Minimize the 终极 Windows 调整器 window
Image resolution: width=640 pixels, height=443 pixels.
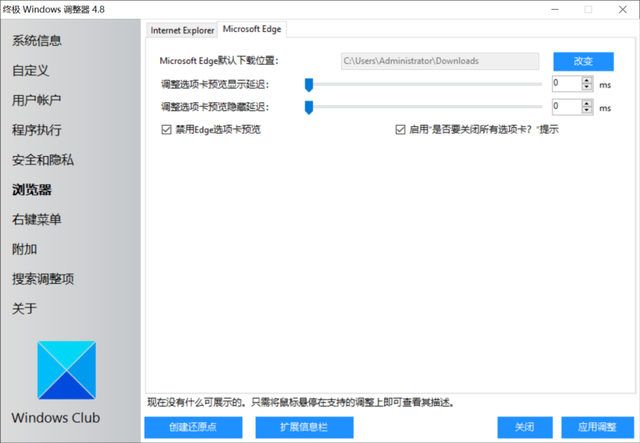[x=555, y=9]
